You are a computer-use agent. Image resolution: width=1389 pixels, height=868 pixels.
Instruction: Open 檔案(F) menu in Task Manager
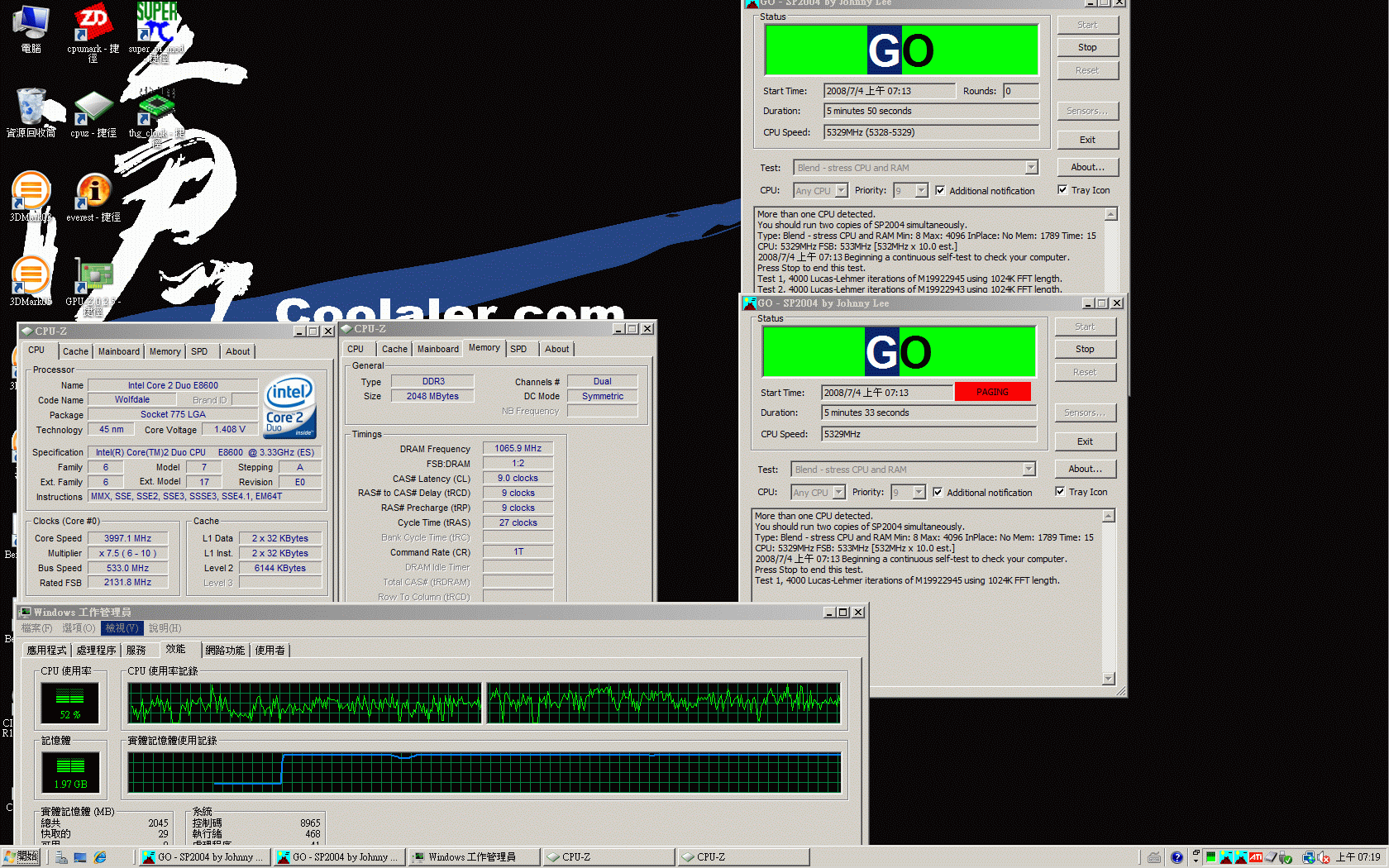click(x=36, y=628)
